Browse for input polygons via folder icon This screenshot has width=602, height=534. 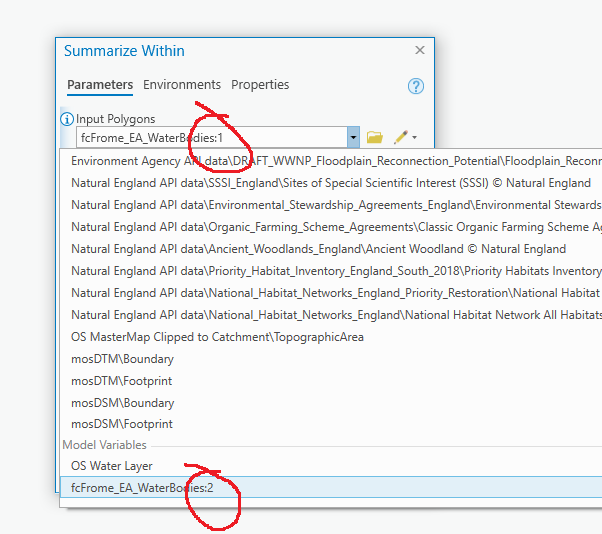tap(374, 137)
